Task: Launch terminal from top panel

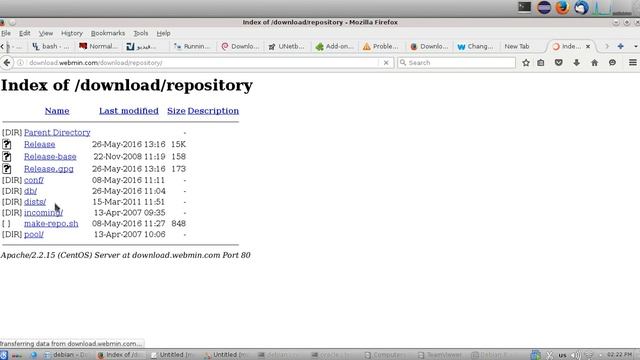Action: [x=524, y=7]
